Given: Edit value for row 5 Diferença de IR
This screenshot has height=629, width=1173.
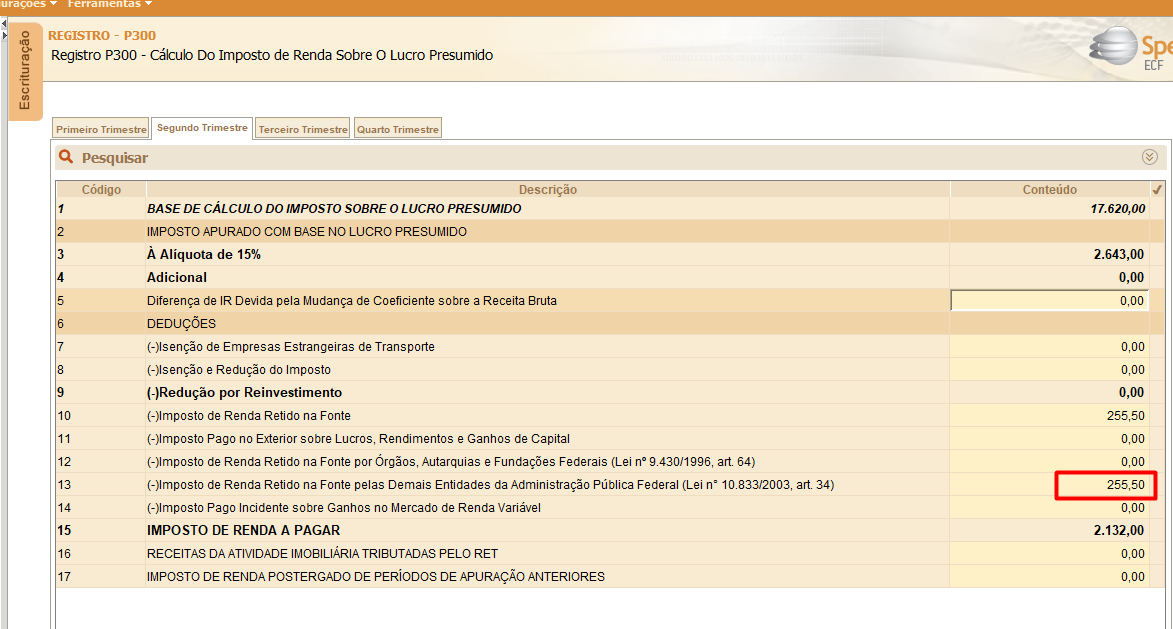Looking at the screenshot, I should click(x=1050, y=301).
